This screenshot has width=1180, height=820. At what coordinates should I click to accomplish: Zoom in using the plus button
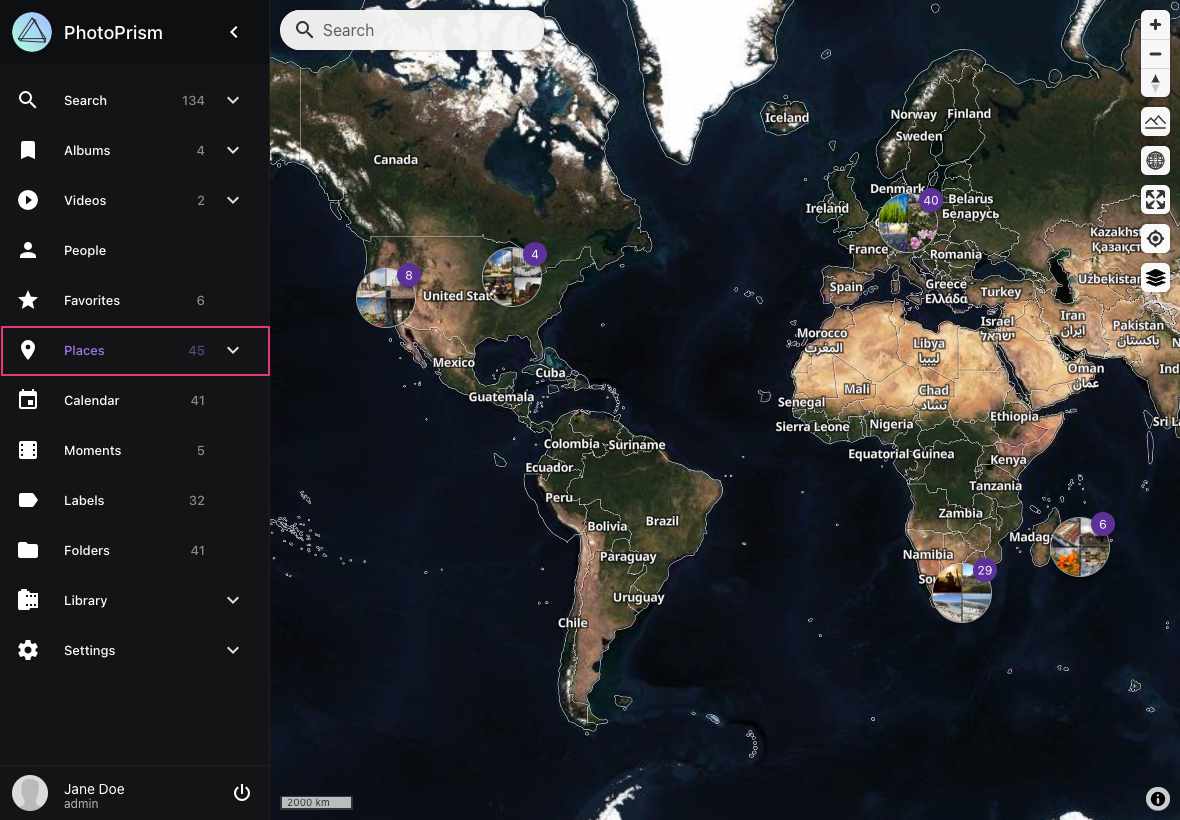coord(1155,24)
